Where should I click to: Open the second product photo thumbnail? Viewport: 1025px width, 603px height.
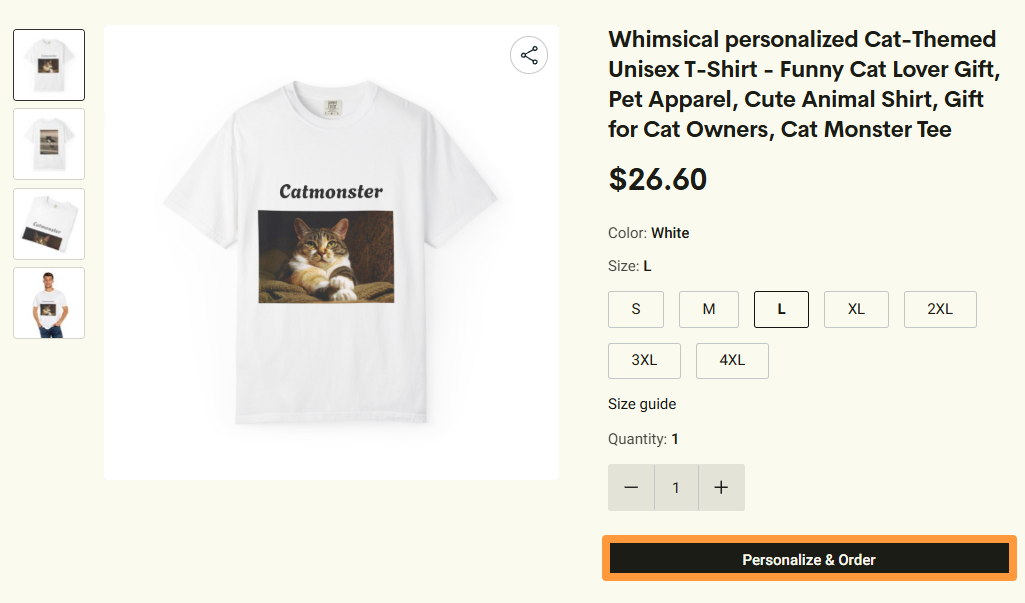coord(48,144)
